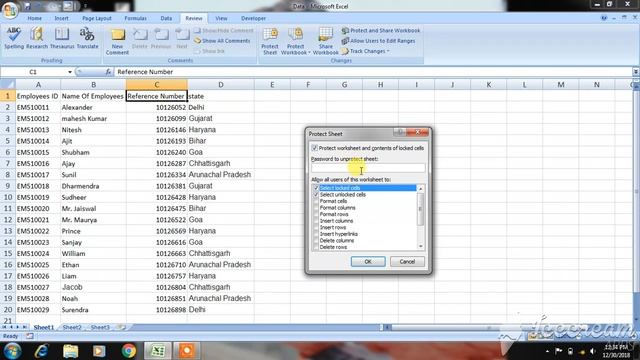Open the Thesaurus tool
This screenshot has height=360, width=640.
[x=62, y=38]
